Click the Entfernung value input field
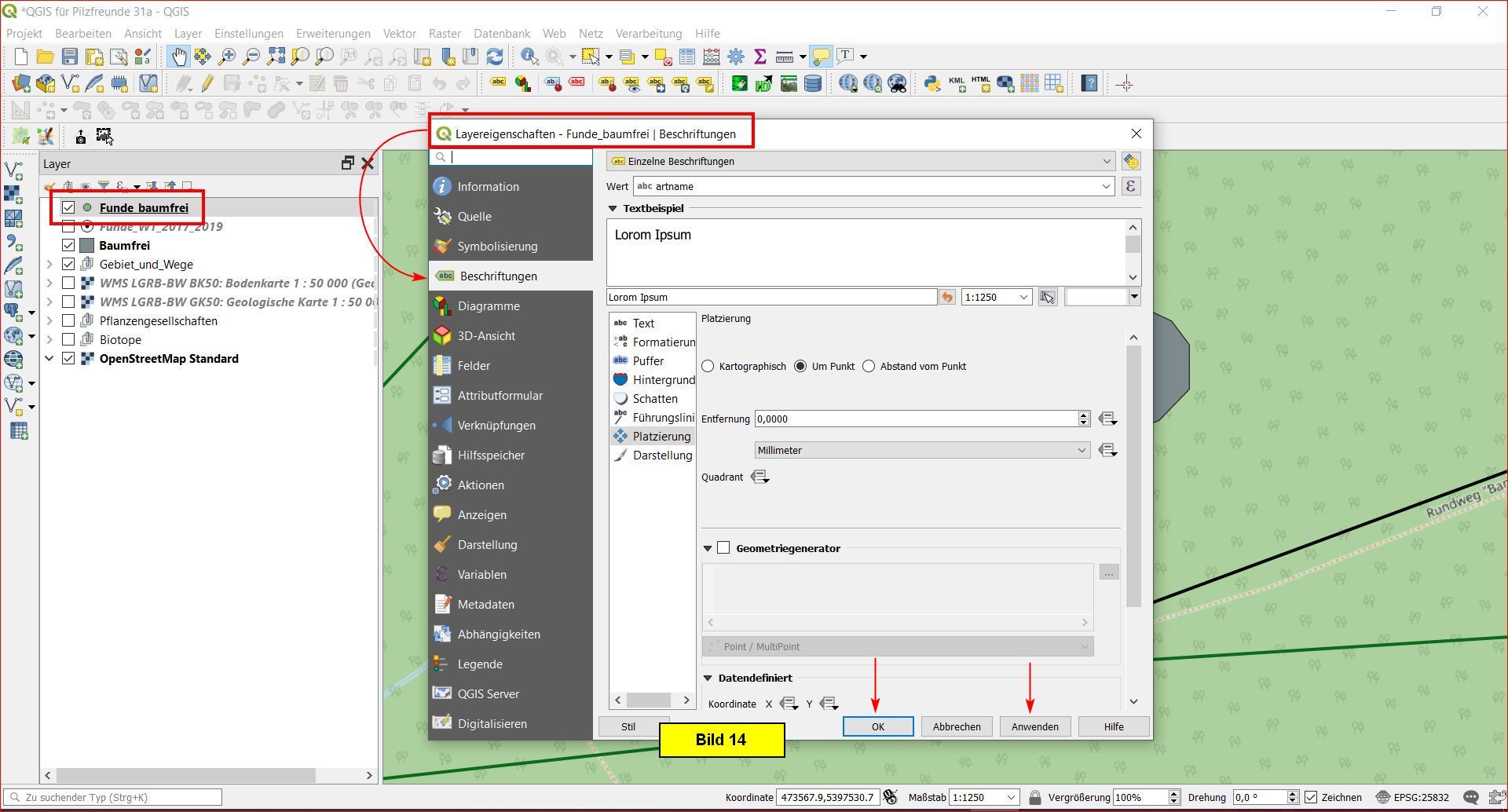 click(x=915, y=419)
